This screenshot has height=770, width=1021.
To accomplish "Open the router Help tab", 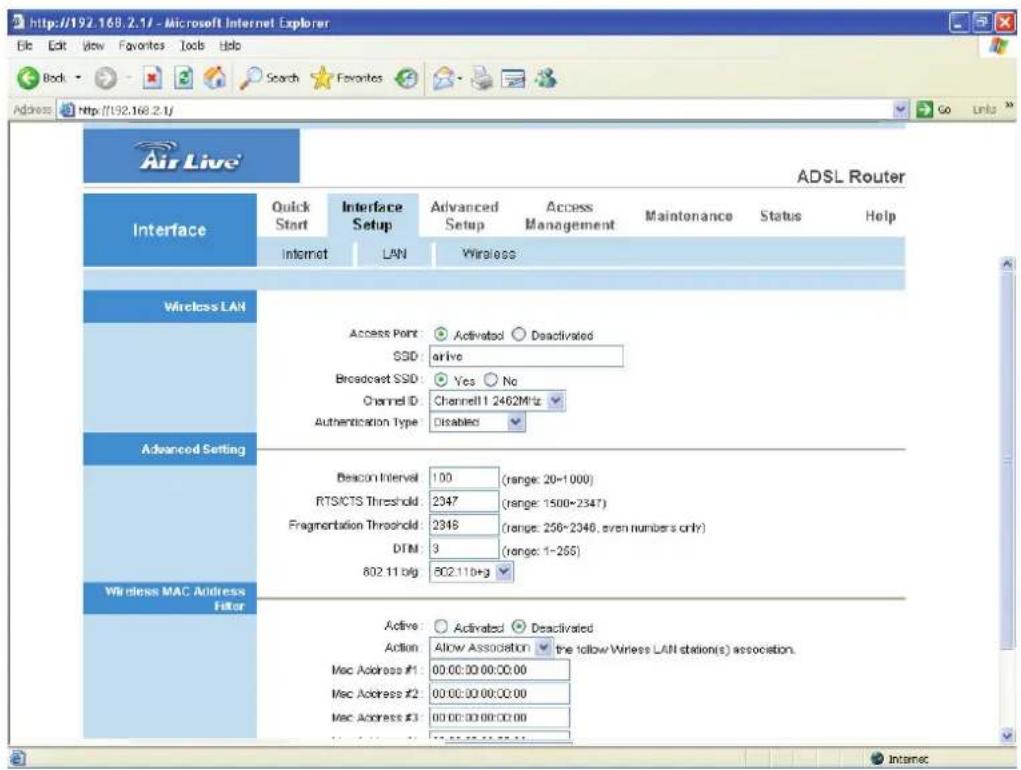I will coord(880,215).
